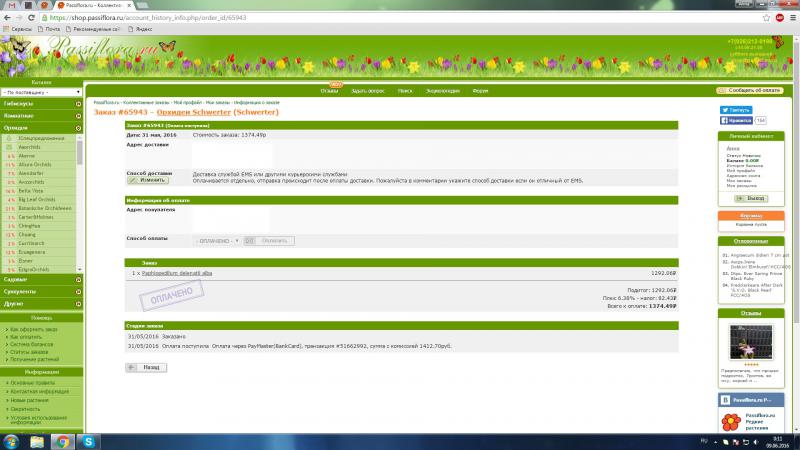The height and width of the screenshot is (450, 800).
Task: Click the Twitter Твитнуть share button
Action: click(x=735, y=110)
